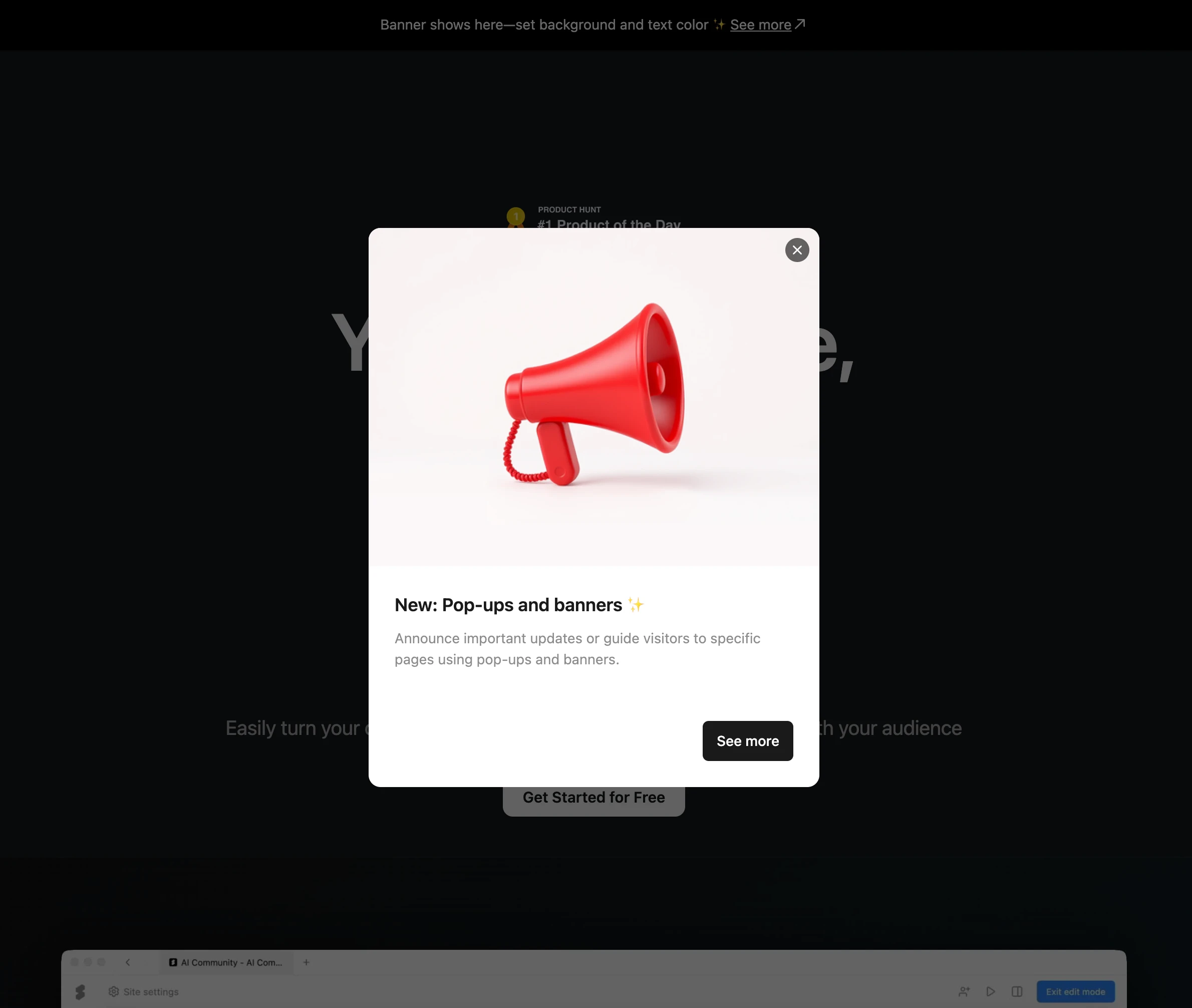Click the Banner shows here announcement text
Image resolution: width=1192 pixels, height=1008 pixels.
pyautogui.click(x=544, y=25)
